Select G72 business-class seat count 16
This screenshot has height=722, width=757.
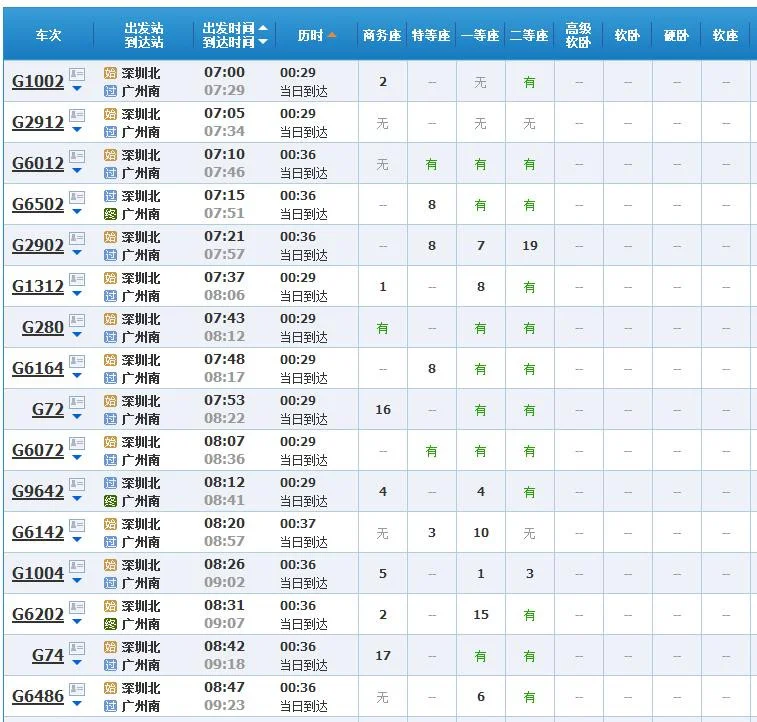(x=383, y=410)
